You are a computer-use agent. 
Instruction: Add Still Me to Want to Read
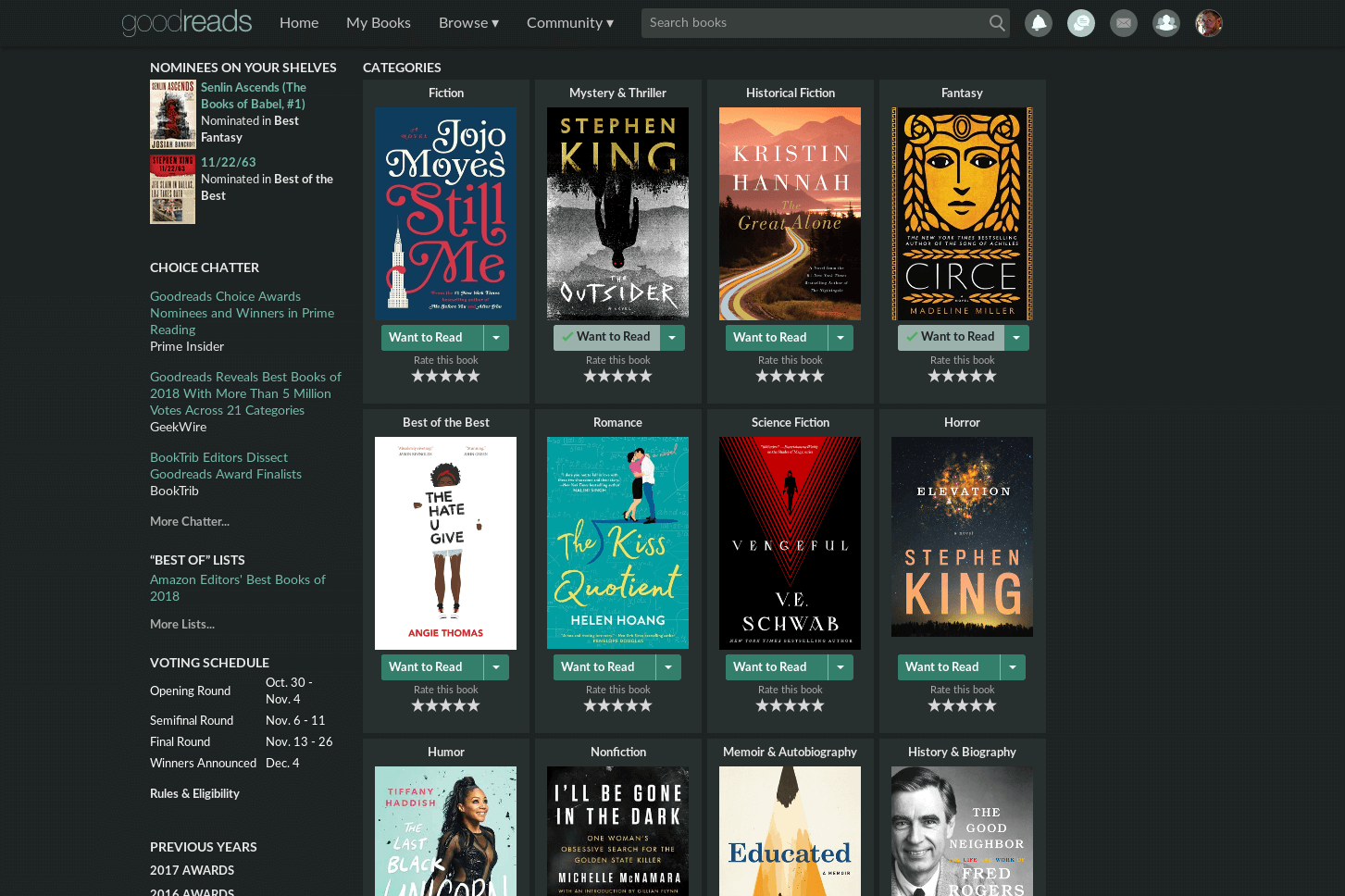click(x=431, y=338)
